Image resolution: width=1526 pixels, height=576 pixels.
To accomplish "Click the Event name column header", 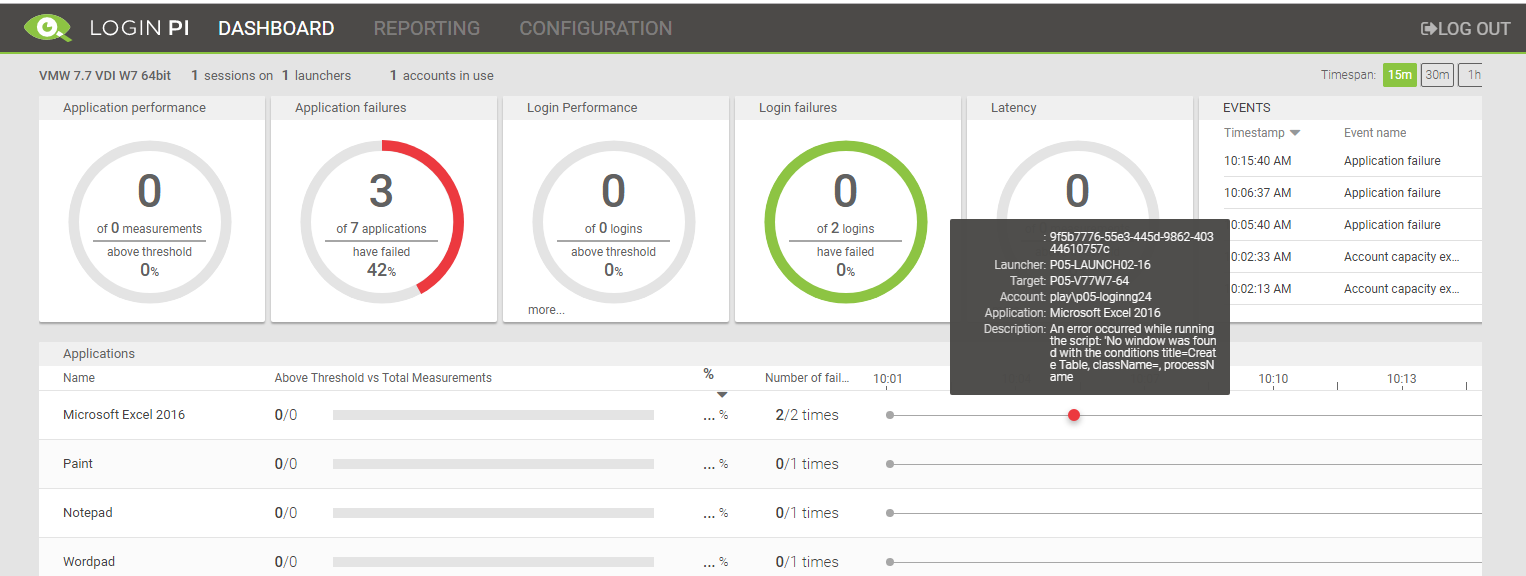I will (x=1375, y=133).
